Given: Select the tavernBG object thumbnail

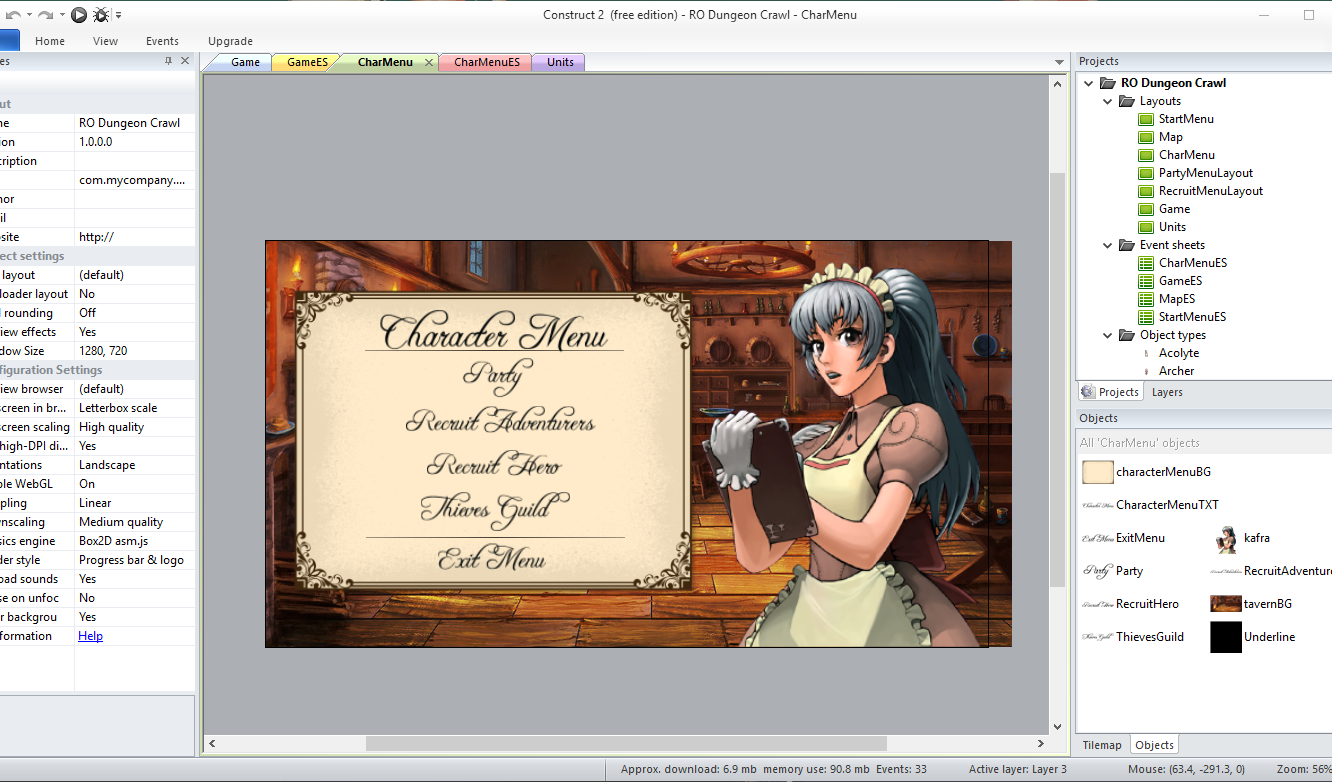Looking at the screenshot, I should [x=1226, y=604].
